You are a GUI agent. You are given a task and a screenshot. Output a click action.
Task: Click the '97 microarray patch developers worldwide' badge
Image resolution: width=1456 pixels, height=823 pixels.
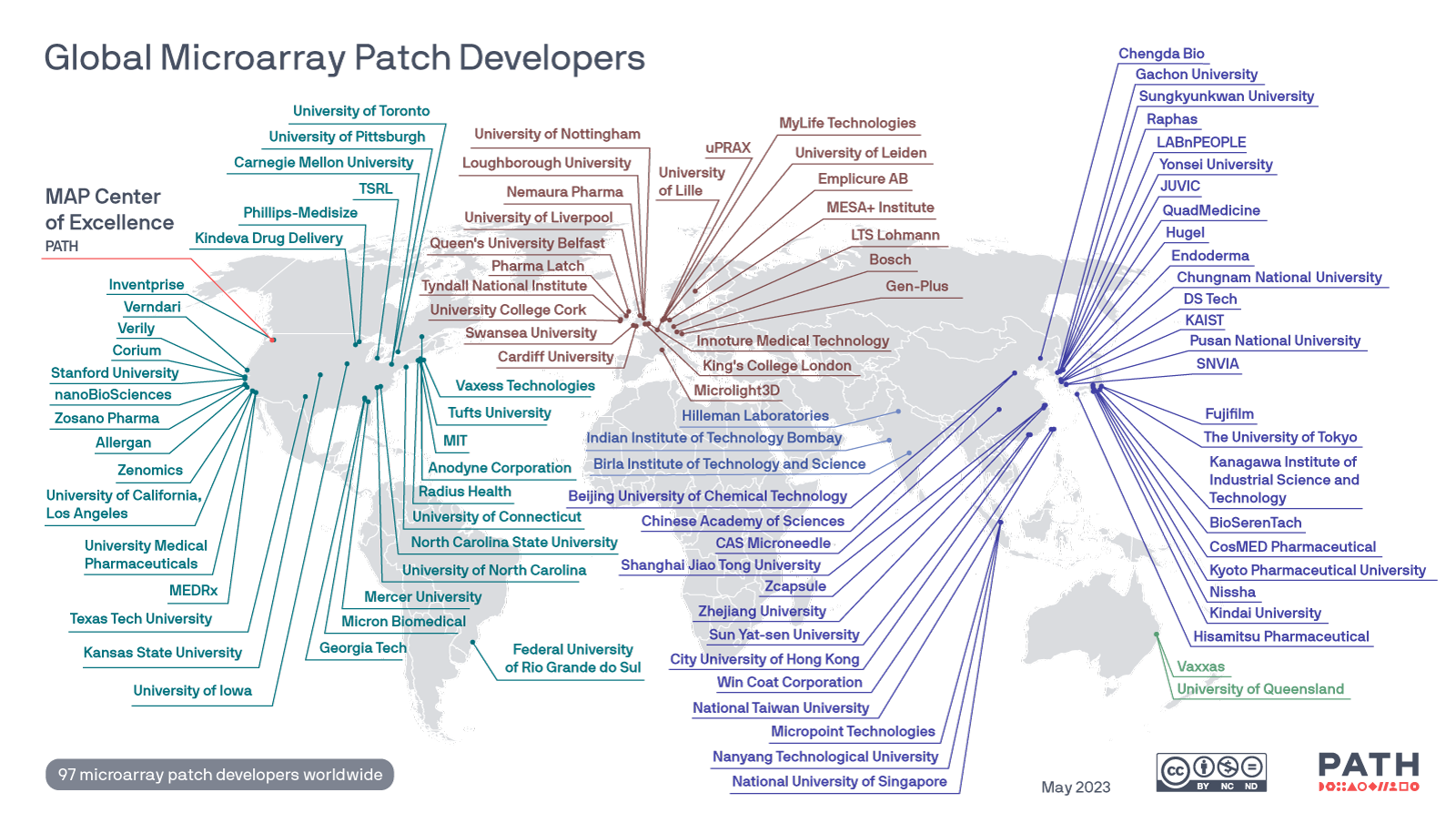click(219, 775)
